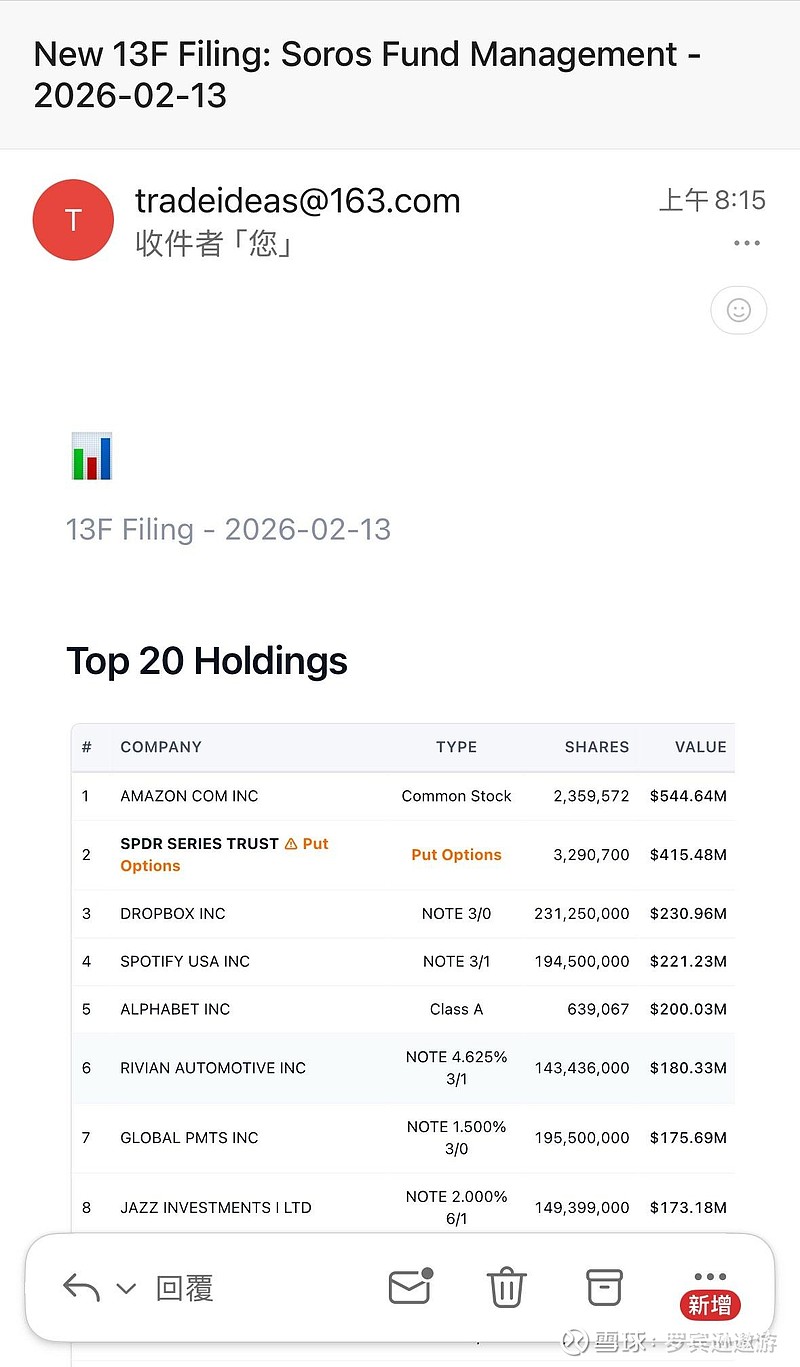
Task: Archive this email using box icon
Action: tap(604, 1287)
